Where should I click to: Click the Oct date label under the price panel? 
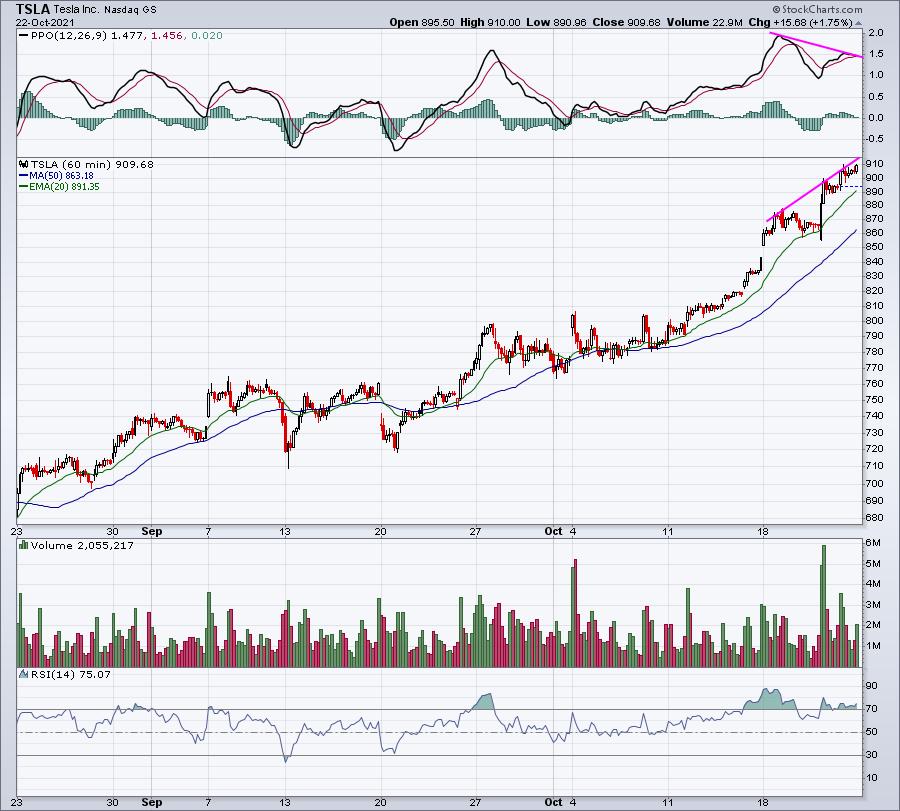(553, 531)
